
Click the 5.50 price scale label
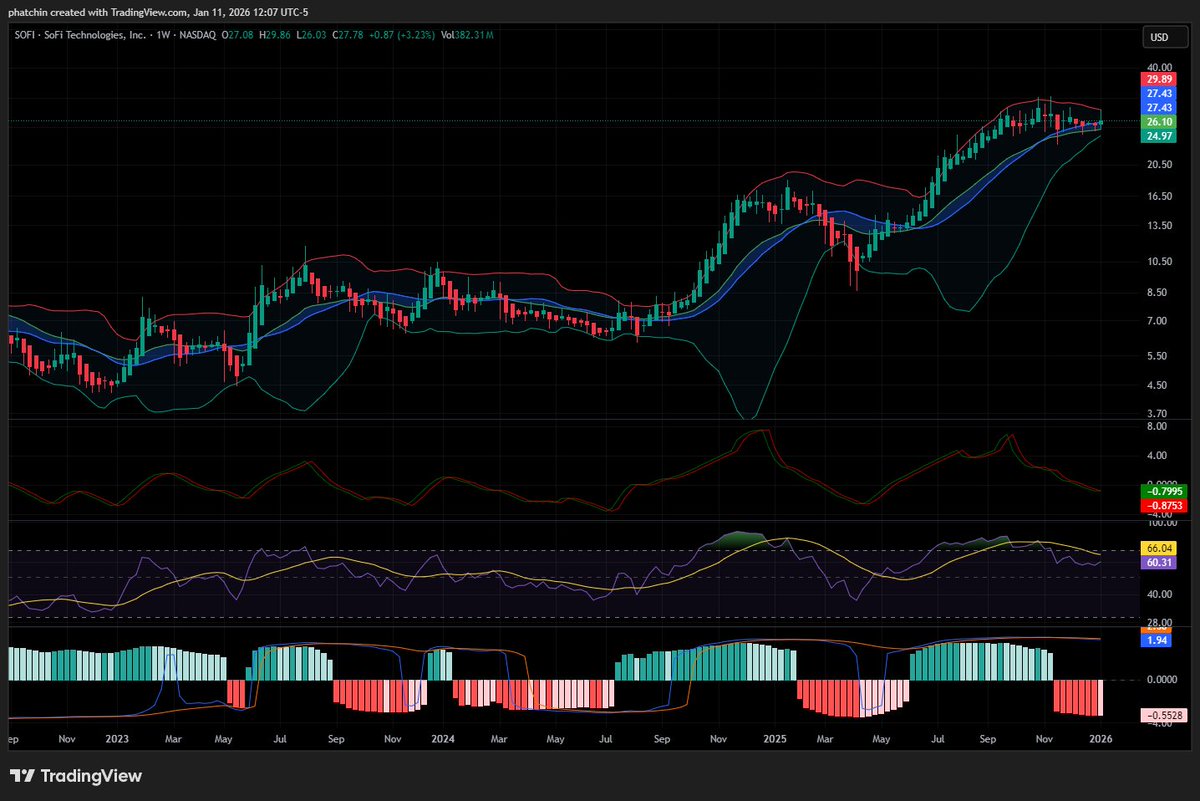pyautogui.click(x=1159, y=356)
